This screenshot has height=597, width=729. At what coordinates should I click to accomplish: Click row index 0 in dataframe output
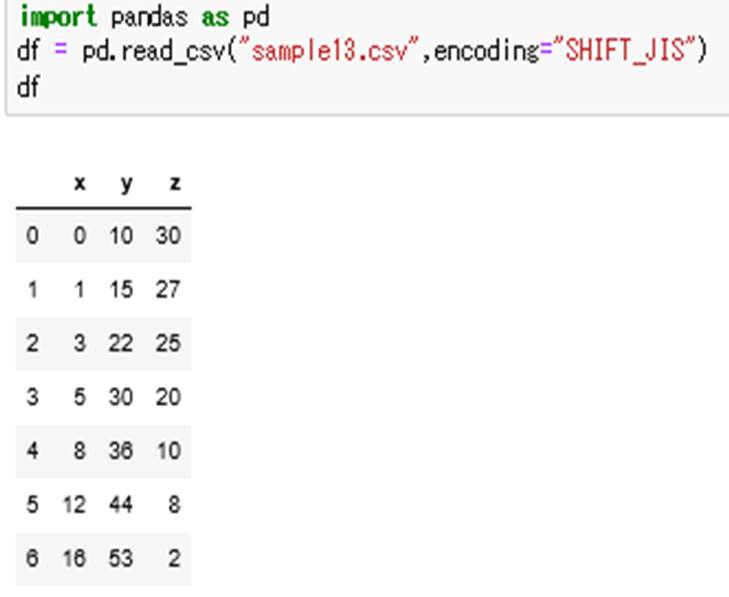coord(32,235)
